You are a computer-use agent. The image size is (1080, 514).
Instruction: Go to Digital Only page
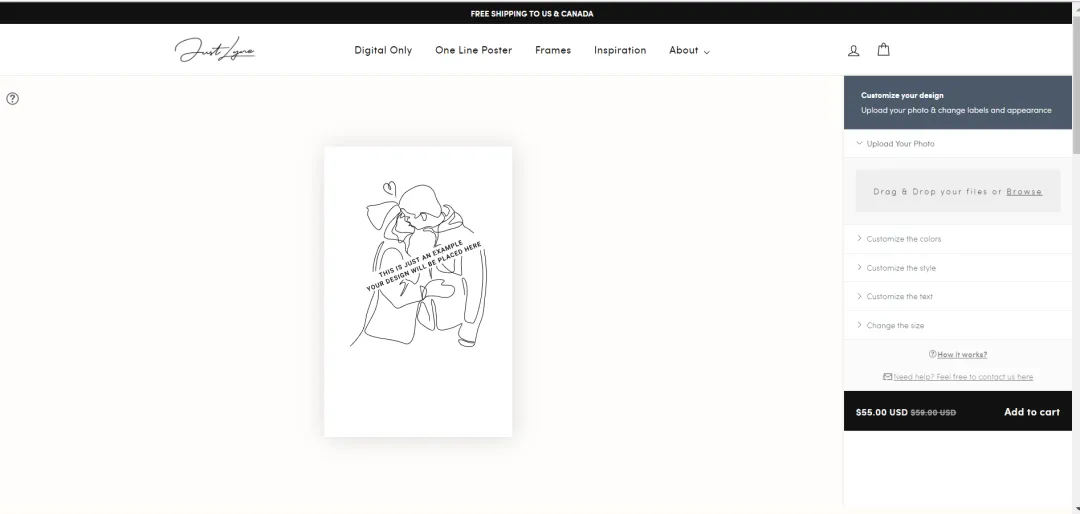(x=383, y=50)
